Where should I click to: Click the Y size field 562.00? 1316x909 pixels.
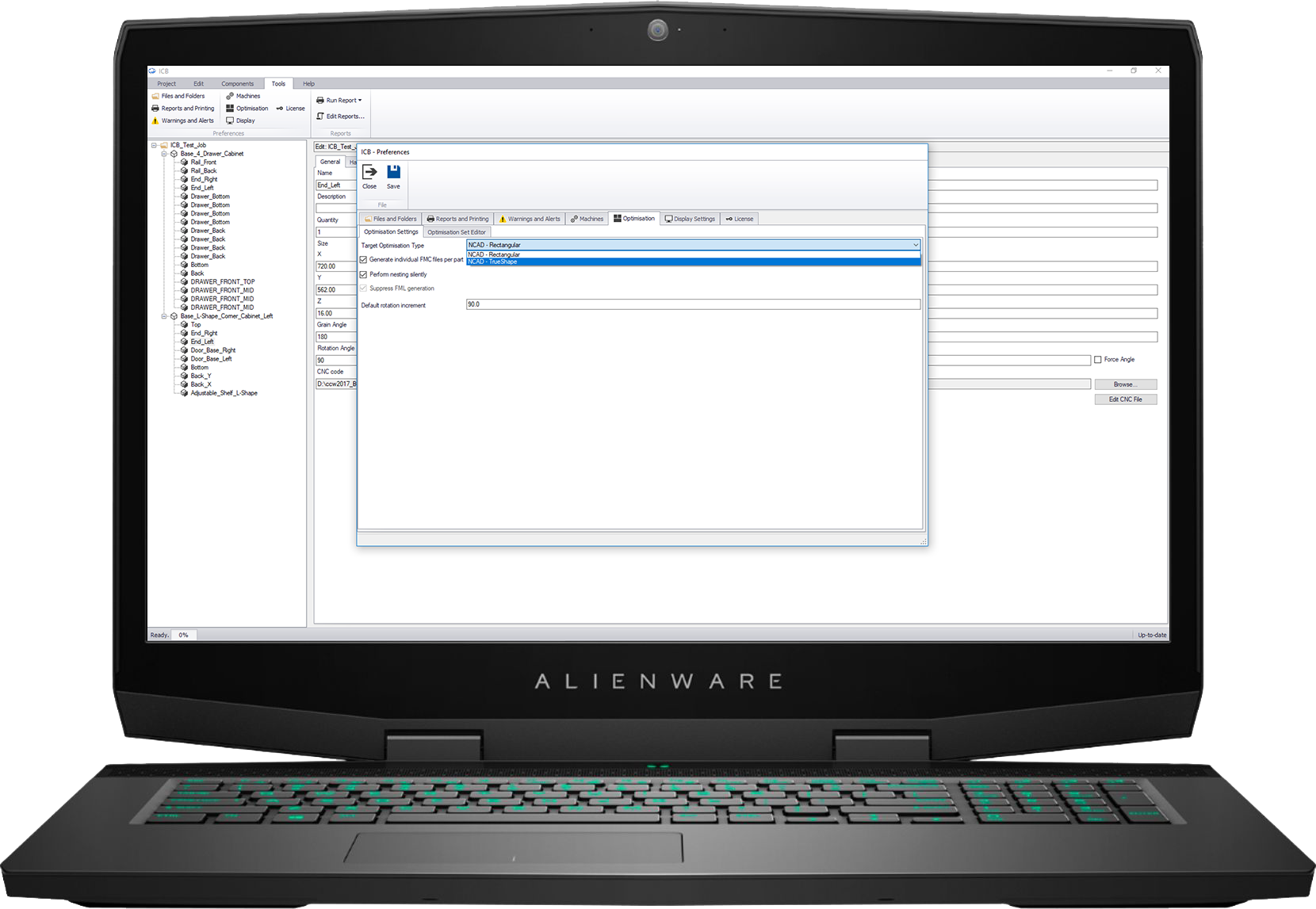point(336,290)
